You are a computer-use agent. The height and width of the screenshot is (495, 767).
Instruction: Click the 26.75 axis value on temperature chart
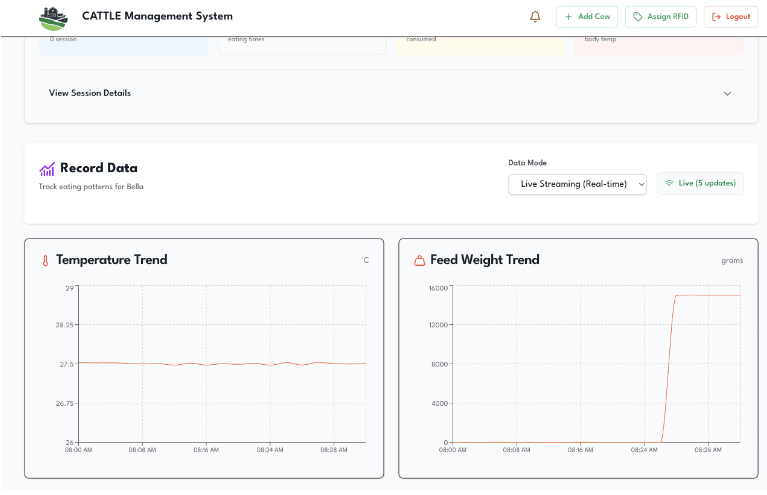coord(65,404)
